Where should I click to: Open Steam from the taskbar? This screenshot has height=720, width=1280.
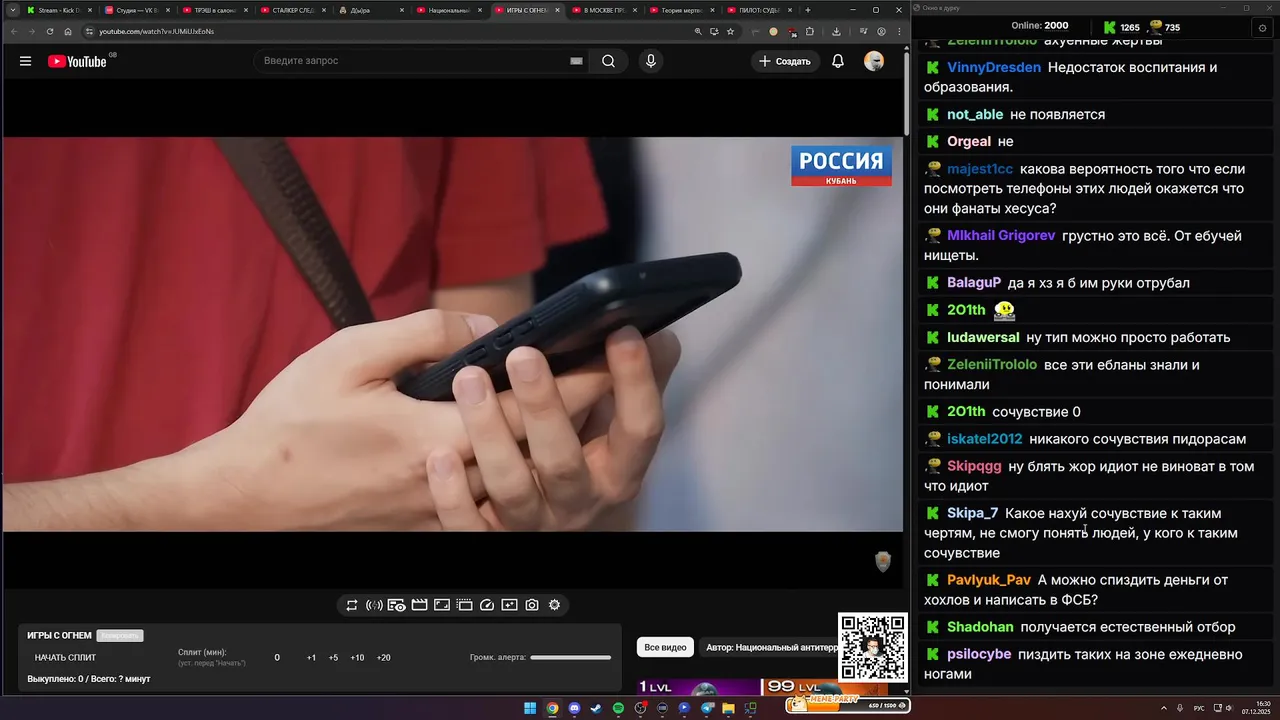pyautogui.click(x=596, y=708)
